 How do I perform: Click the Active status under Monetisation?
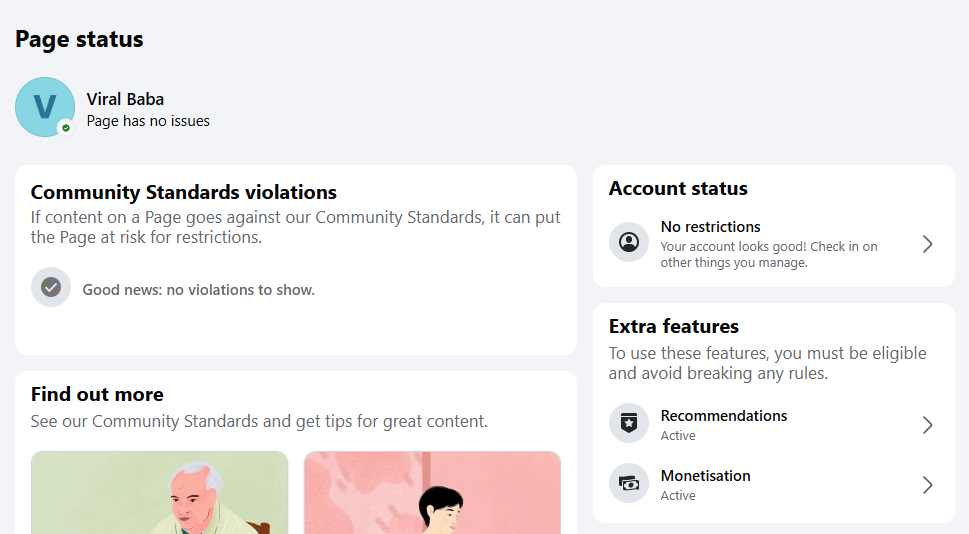[x=678, y=496]
